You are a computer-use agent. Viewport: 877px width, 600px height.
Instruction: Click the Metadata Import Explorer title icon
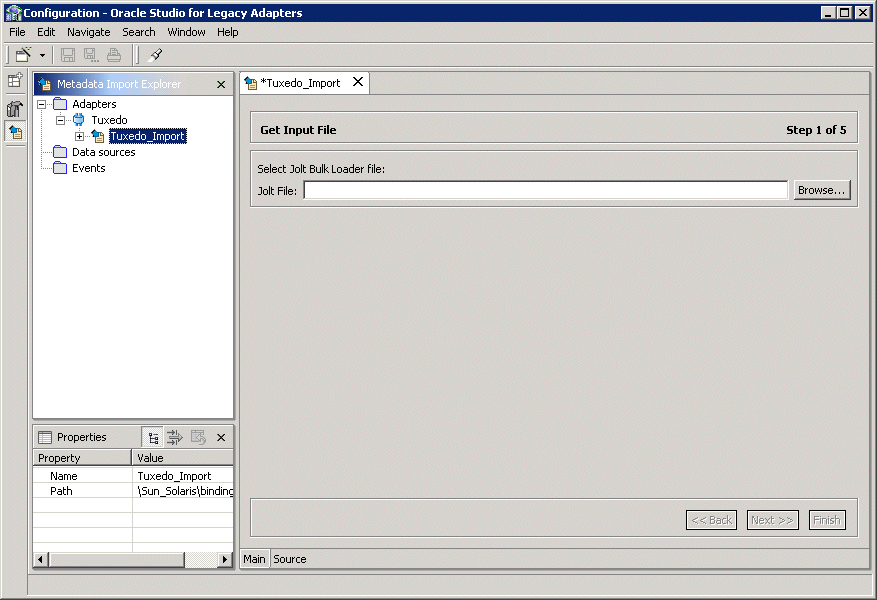tap(45, 84)
